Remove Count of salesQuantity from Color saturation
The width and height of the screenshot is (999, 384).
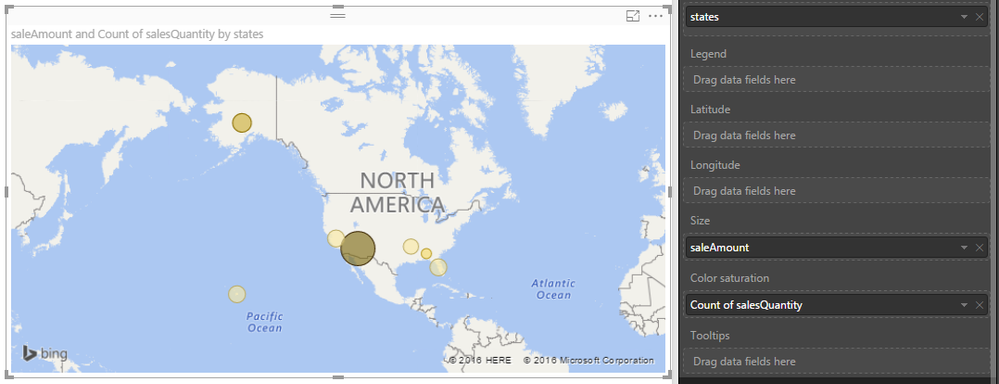(980, 305)
